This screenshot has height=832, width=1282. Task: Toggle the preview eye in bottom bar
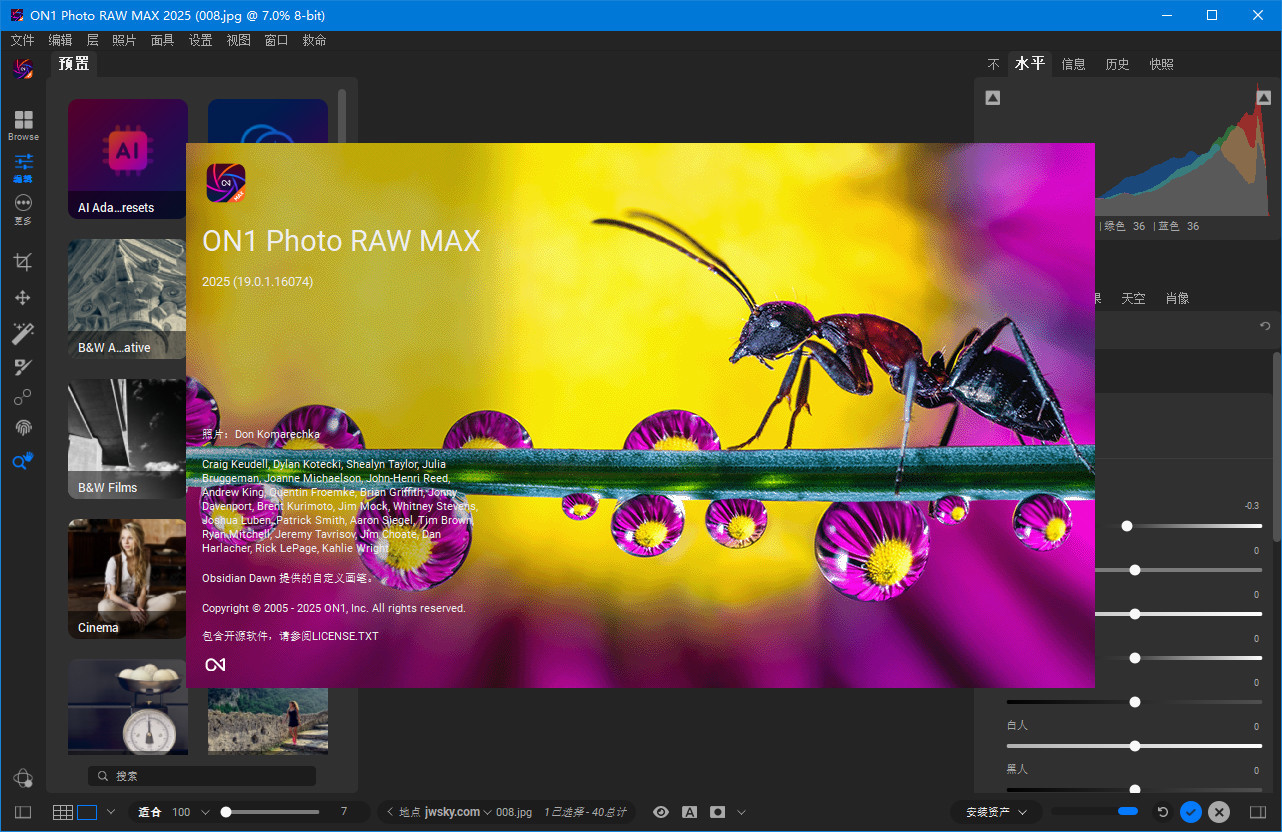tap(661, 812)
